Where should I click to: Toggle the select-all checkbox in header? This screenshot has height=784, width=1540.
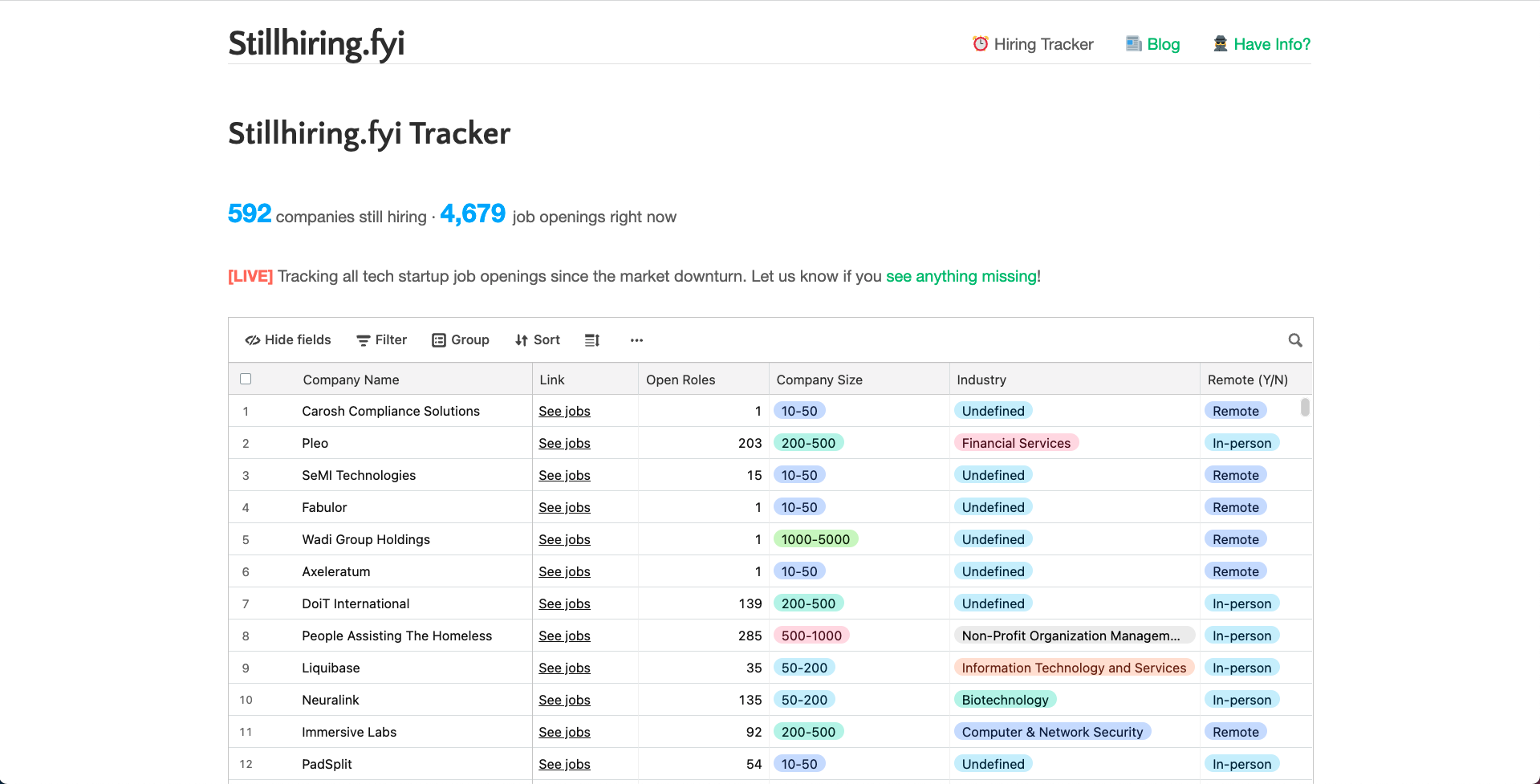coord(246,379)
